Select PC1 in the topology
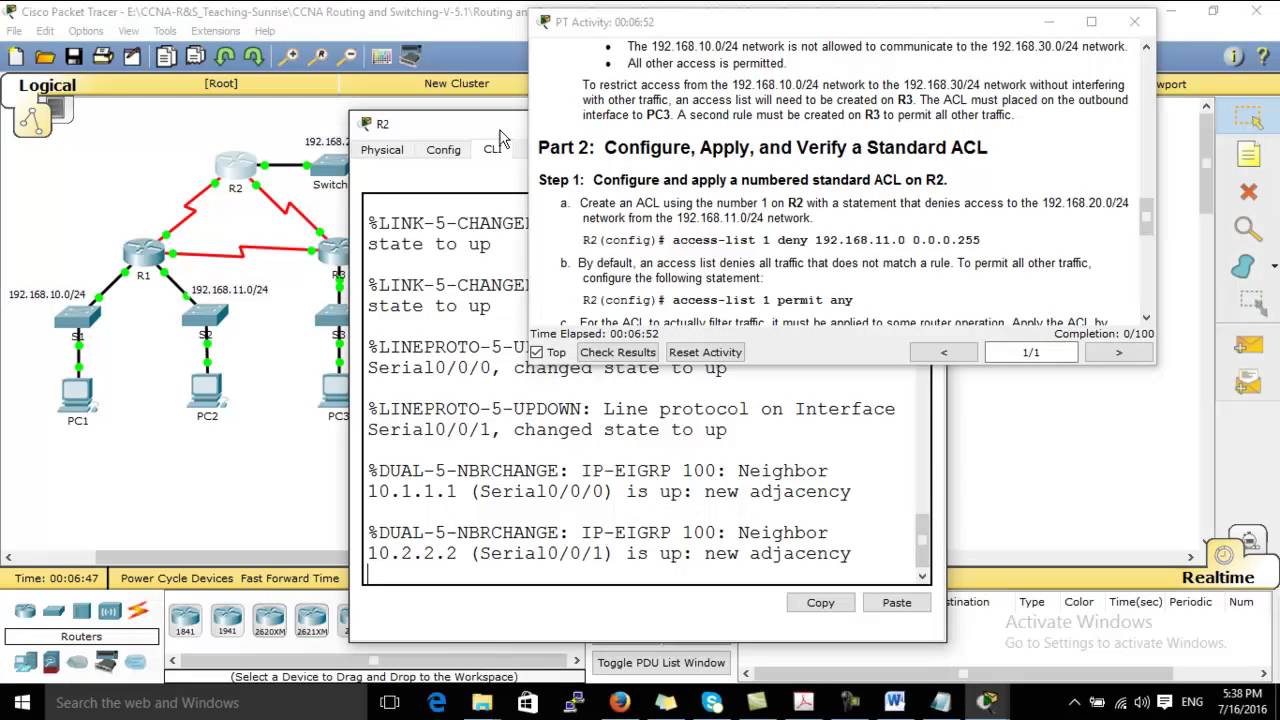This screenshot has height=720, width=1280. pos(78,395)
